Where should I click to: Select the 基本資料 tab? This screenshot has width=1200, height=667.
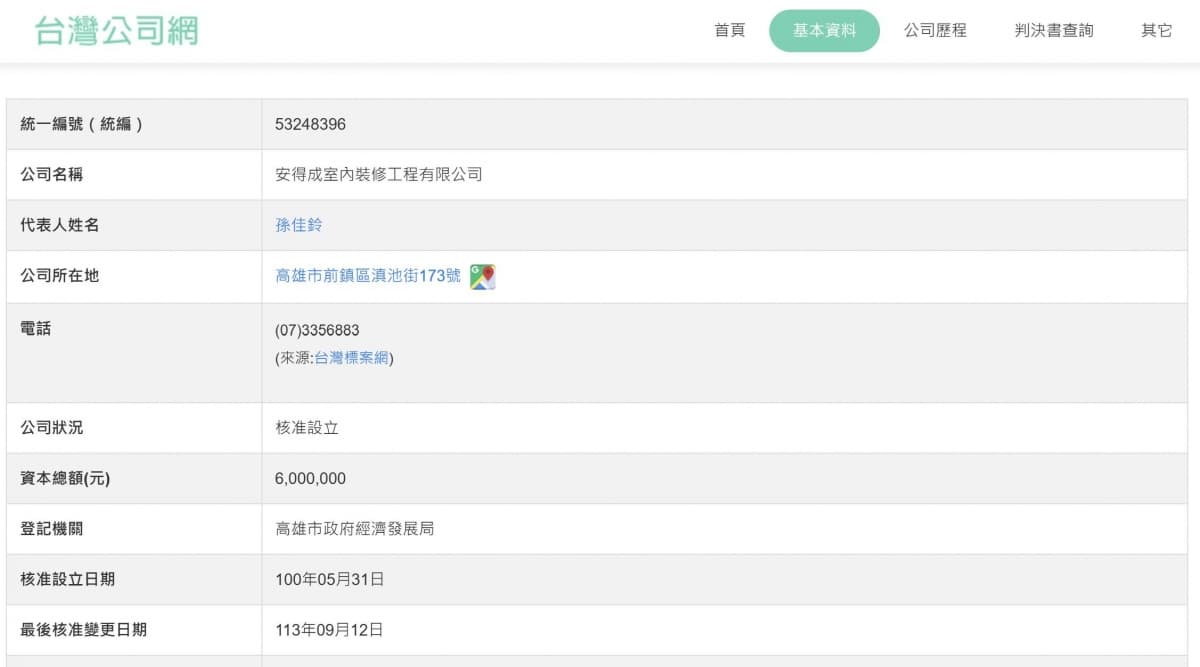pyautogui.click(x=824, y=31)
